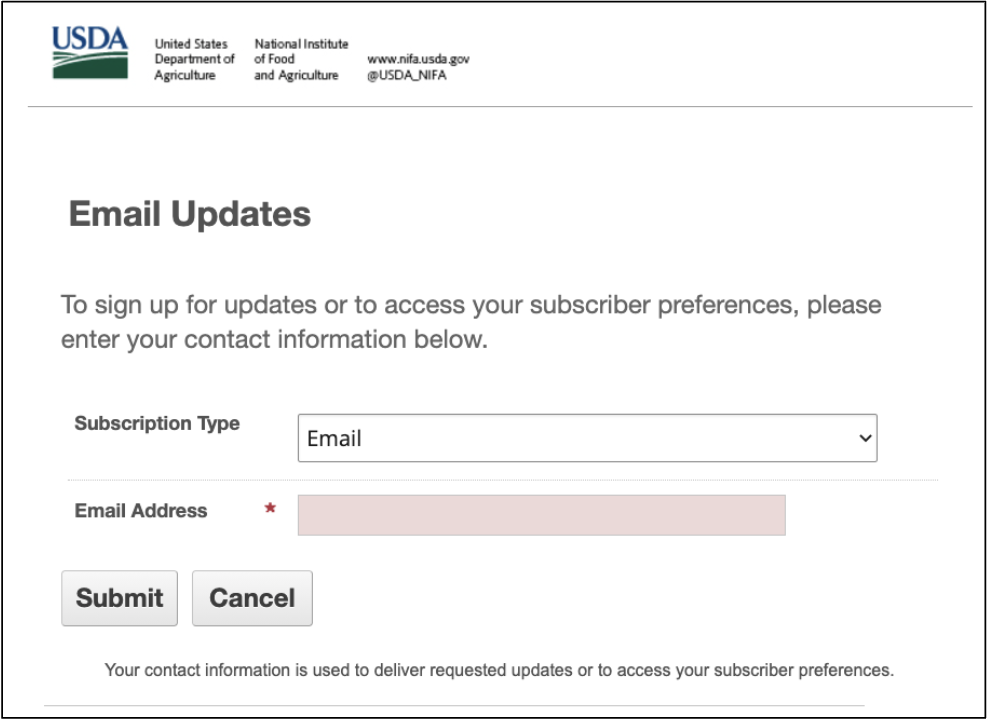Focus the Email Address input field
988x721 pixels.
point(541,515)
